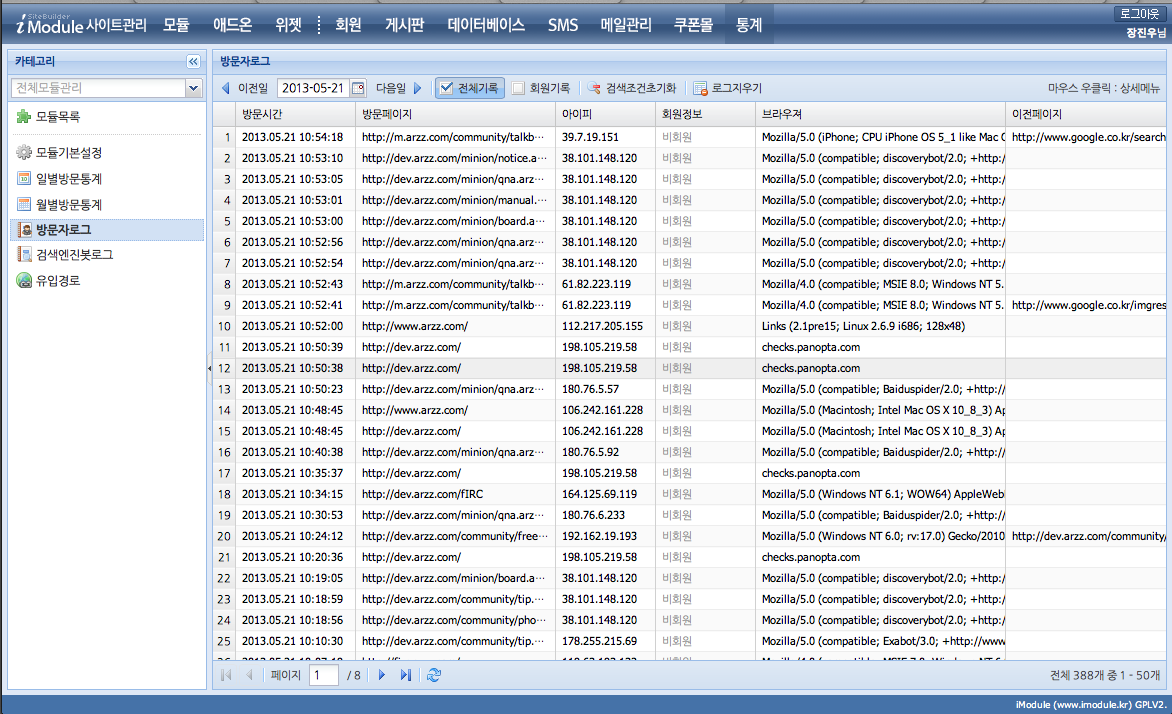Enable the 회원기록 checkbox
The width and height of the screenshot is (1172, 714).
pos(518,88)
